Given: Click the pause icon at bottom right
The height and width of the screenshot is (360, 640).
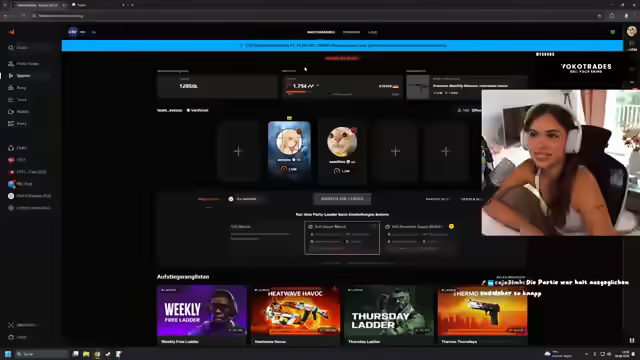Looking at the screenshot, I should (x=631, y=340).
